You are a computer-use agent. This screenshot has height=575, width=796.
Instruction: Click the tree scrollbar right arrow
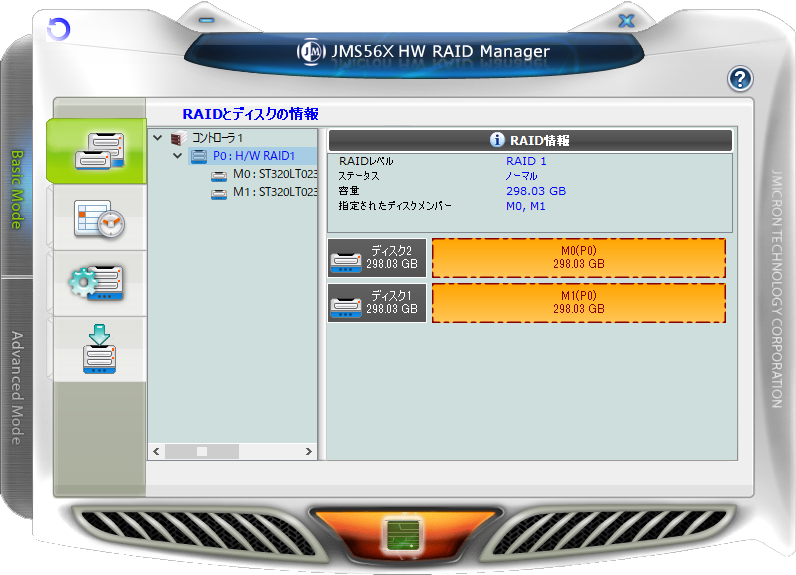pos(309,451)
